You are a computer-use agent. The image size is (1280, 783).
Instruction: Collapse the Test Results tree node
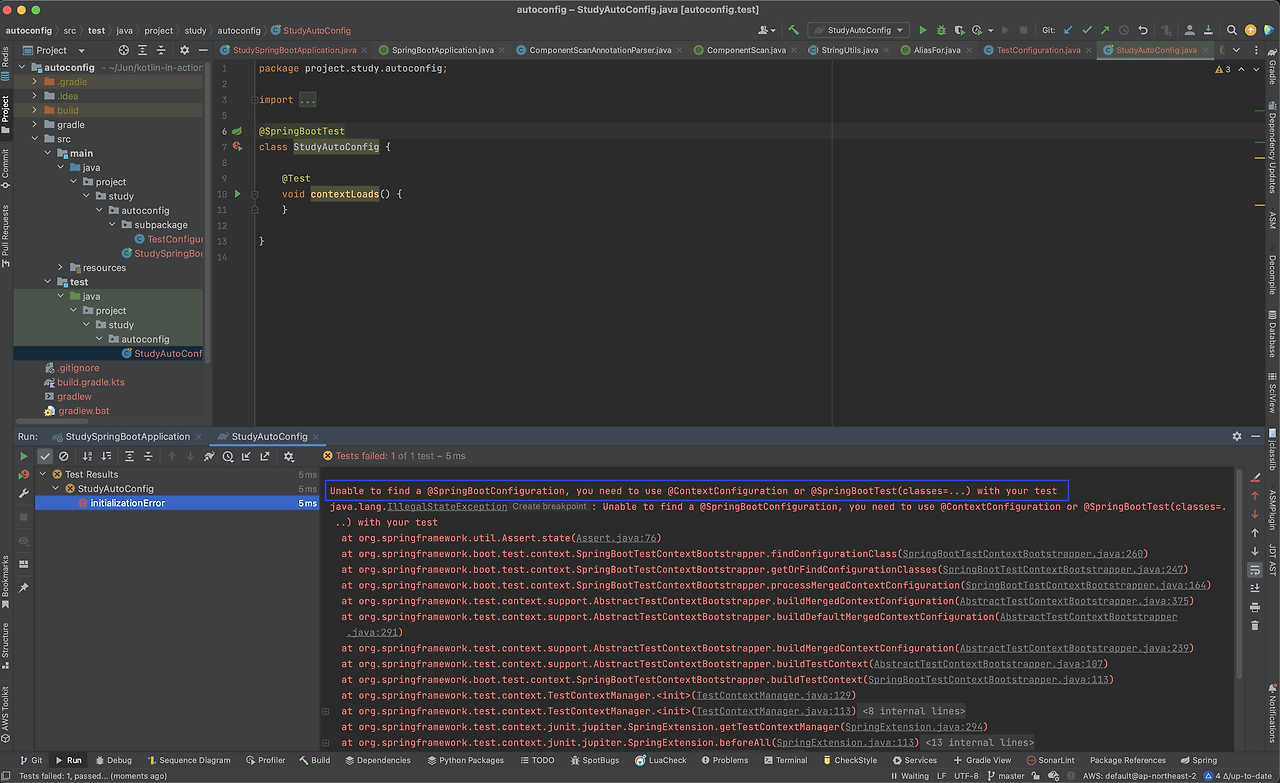(x=43, y=474)
